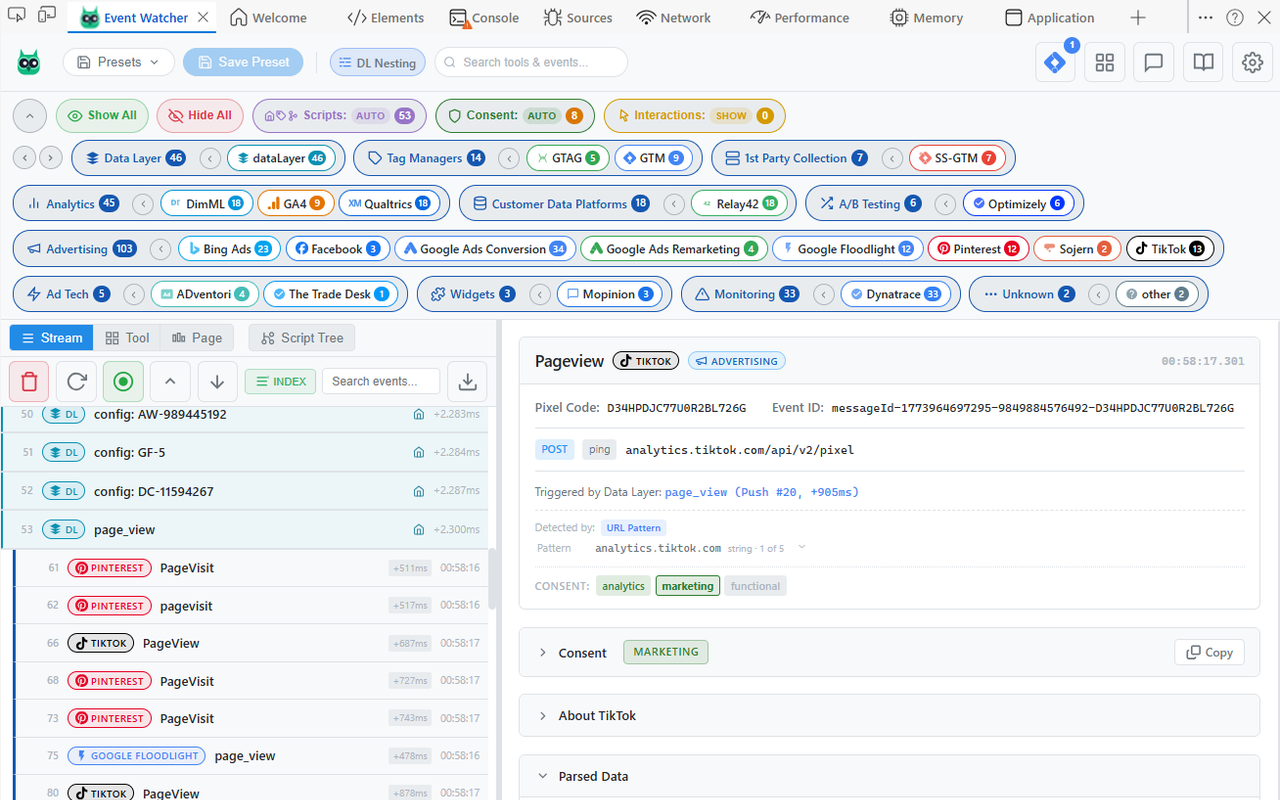Collapse the Advertising group arrow
Image resolution: width=1280 pixels, height=800 pixels.
pos(160,249)
